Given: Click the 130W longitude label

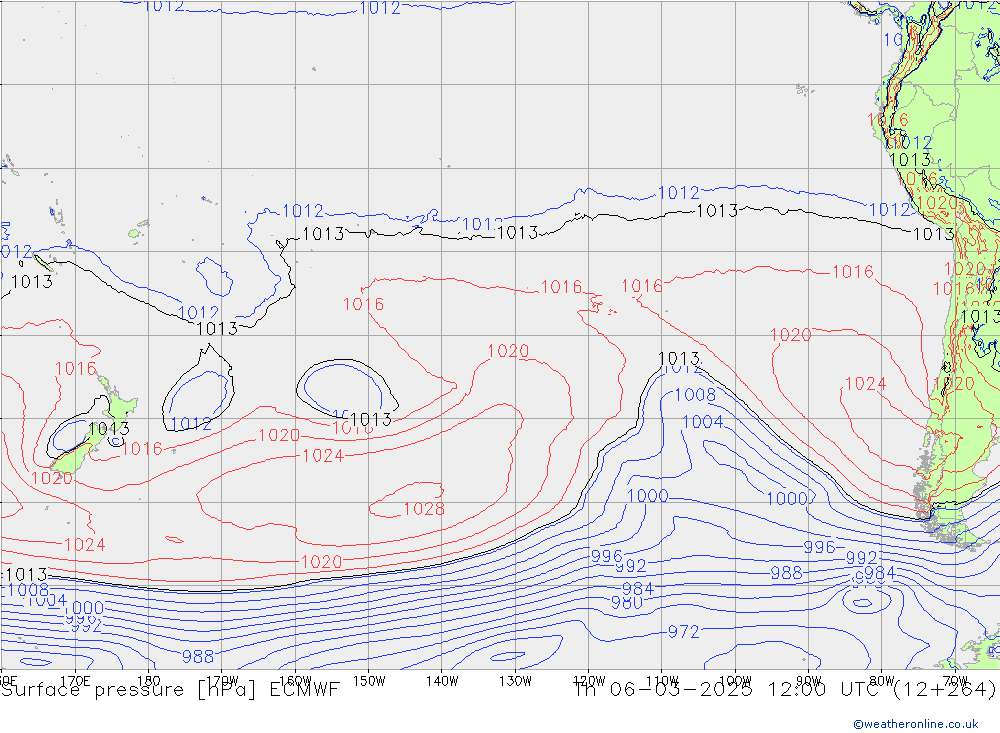Looking at the screenshot, I should pos(515,681).
